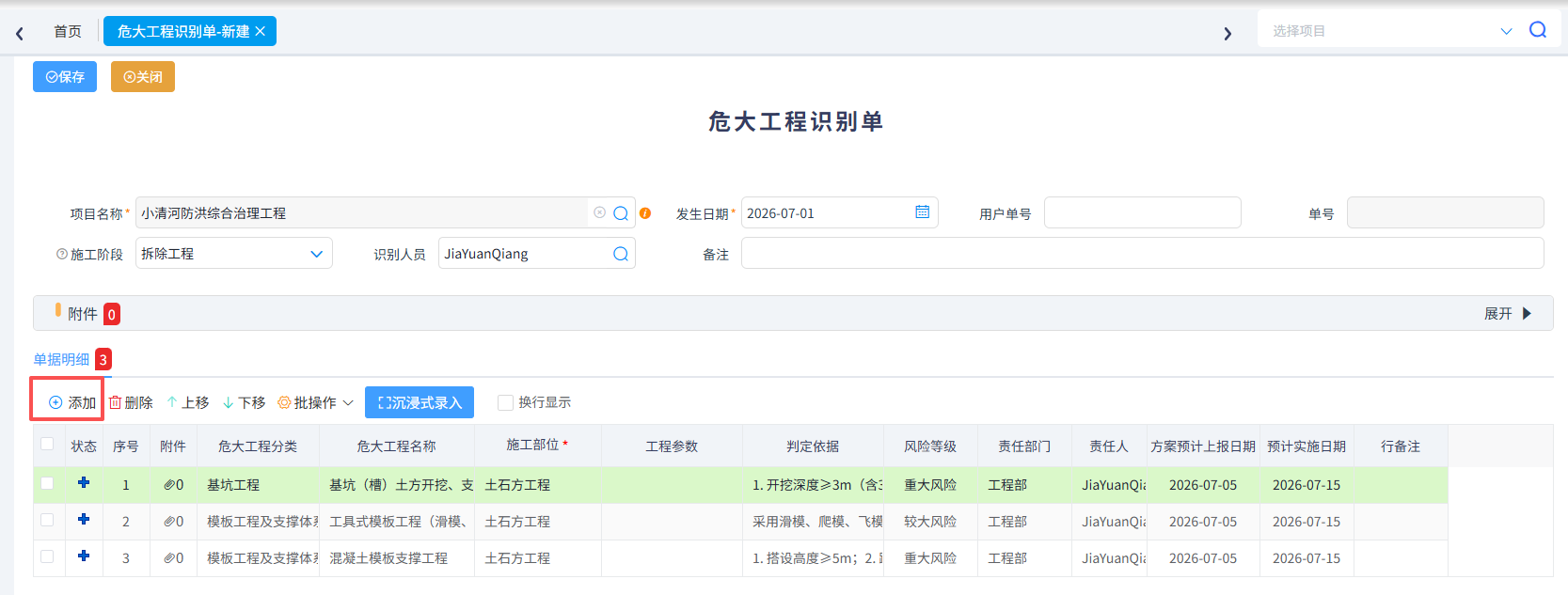1568x595 pixels.
Task: Click the orange 关闭 button
Action: [x=143, y=76]
